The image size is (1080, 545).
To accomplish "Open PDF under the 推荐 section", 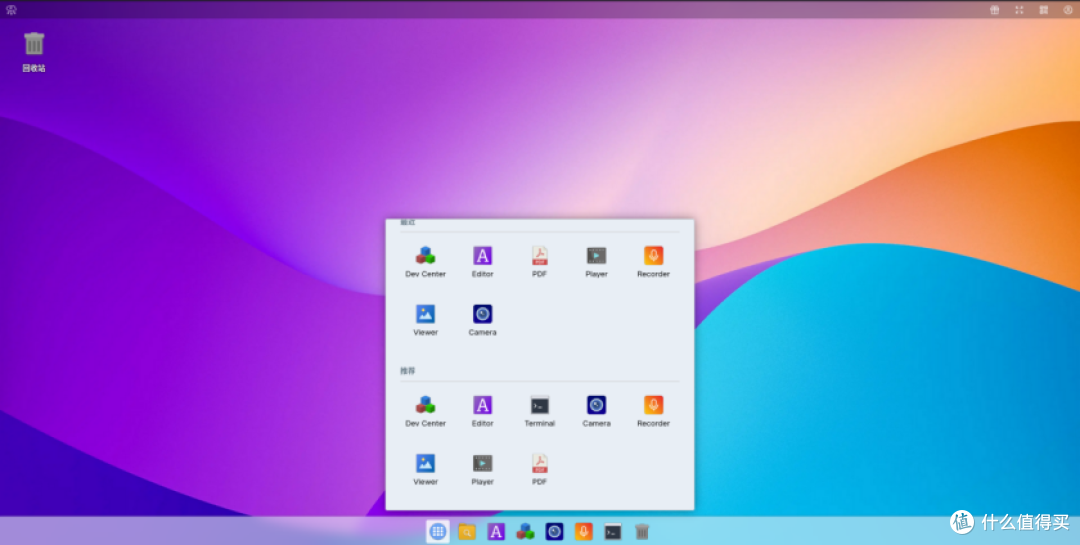I will click(539, 470).
